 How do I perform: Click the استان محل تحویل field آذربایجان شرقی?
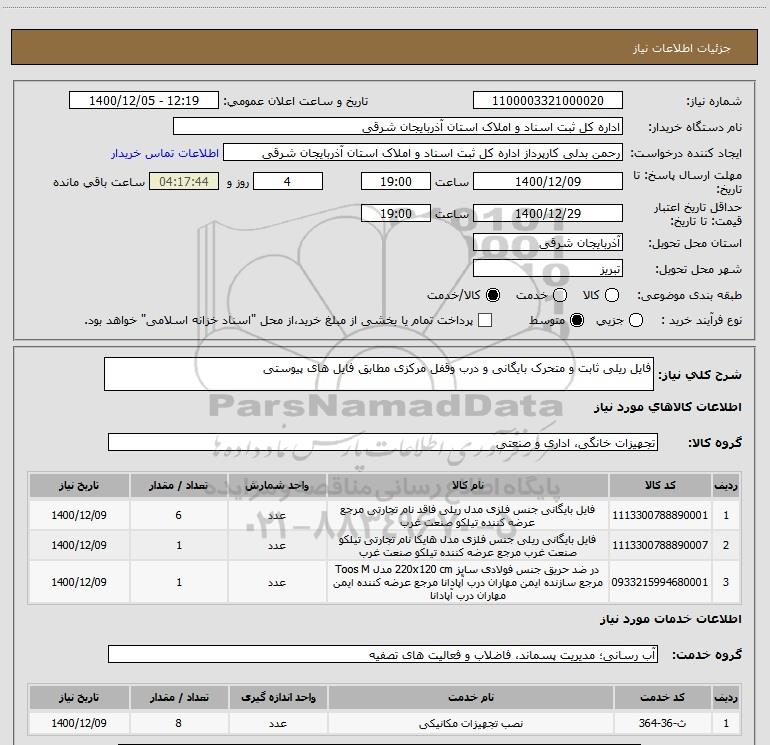pyautogui.click(x=548, y=243)
